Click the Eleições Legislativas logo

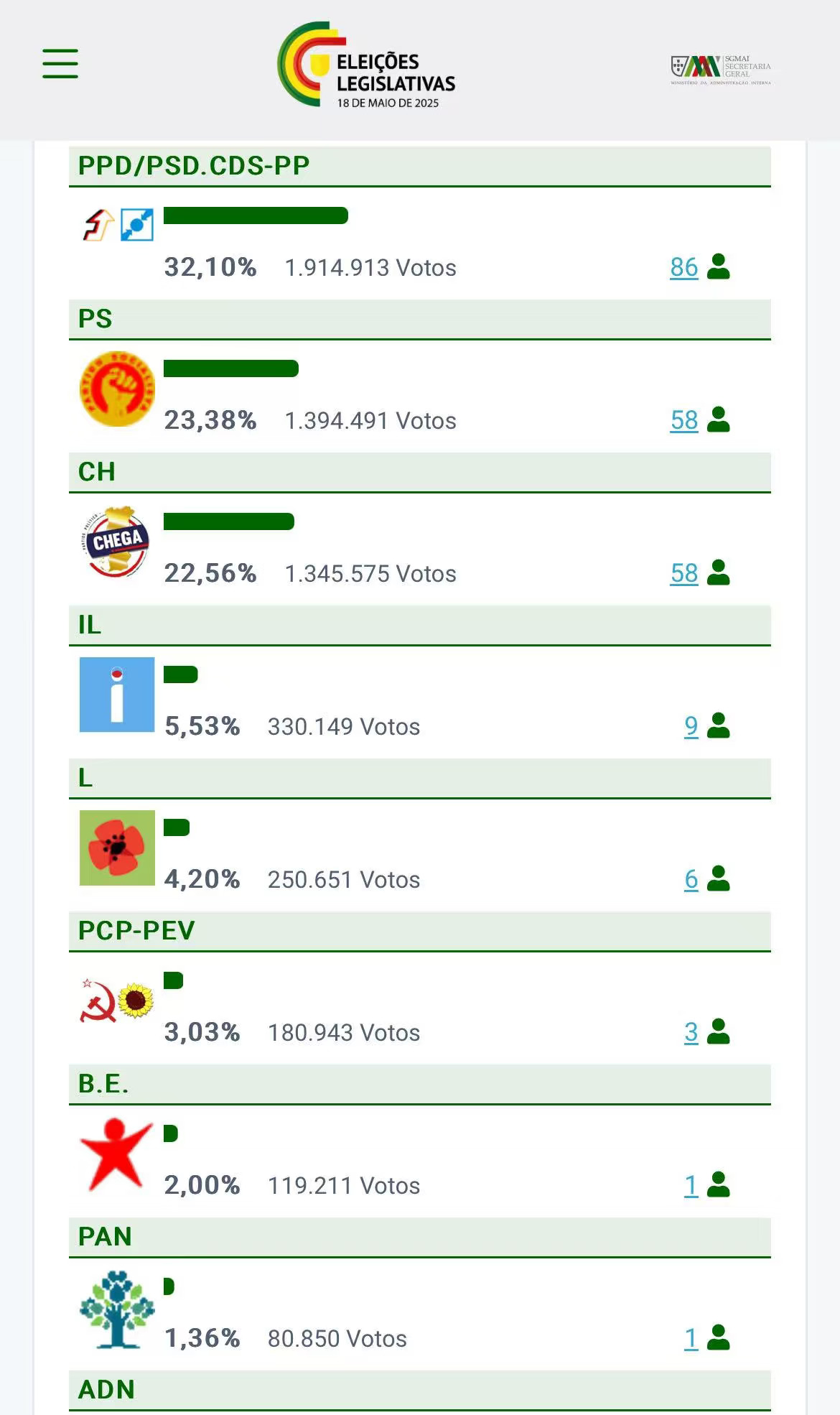pyautogui.click(x=366, y=65)
